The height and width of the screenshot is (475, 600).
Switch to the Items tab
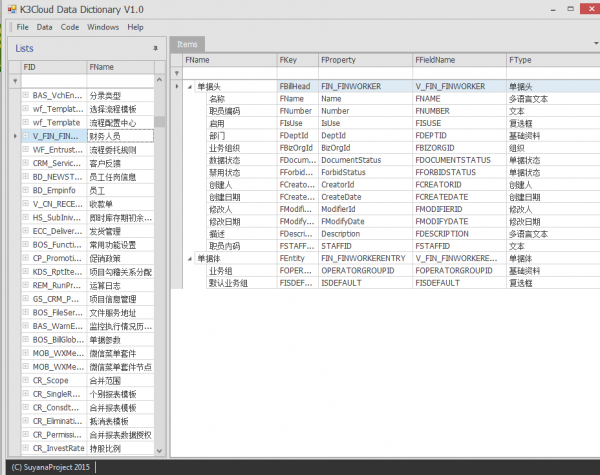click(187, 45)
